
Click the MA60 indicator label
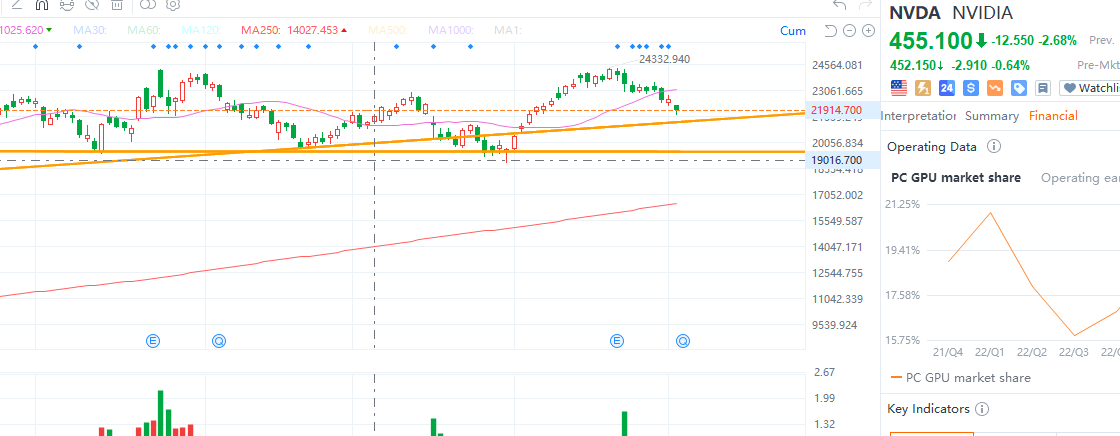tap(144, 31)
